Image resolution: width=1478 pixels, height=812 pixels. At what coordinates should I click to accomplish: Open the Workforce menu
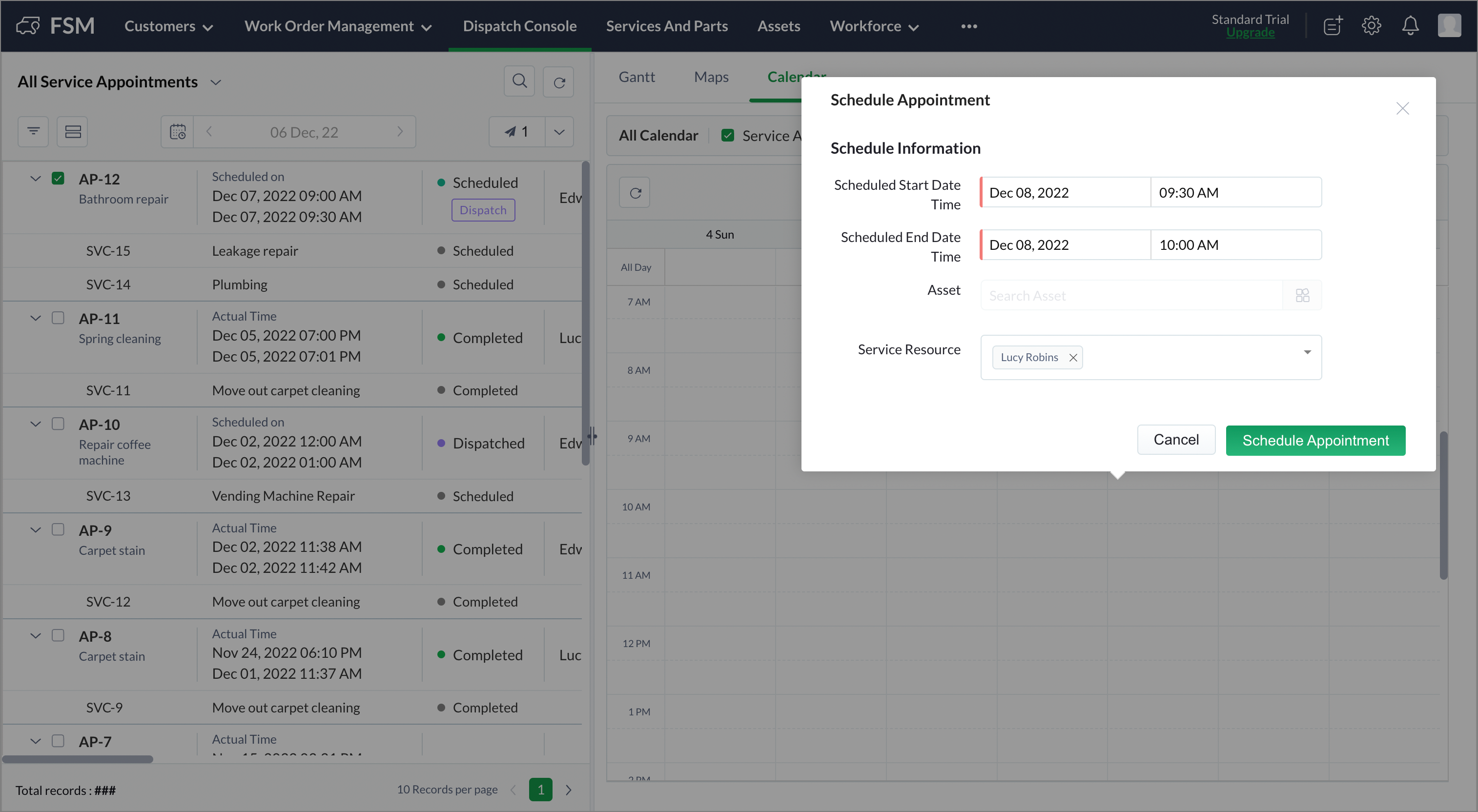(874, 26)
